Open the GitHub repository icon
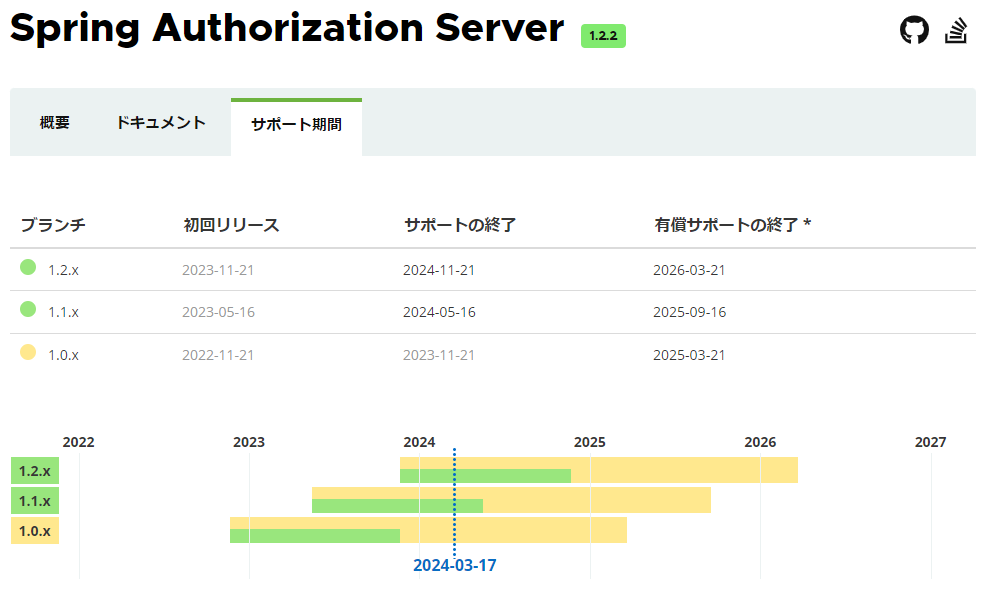 [916, 30]
